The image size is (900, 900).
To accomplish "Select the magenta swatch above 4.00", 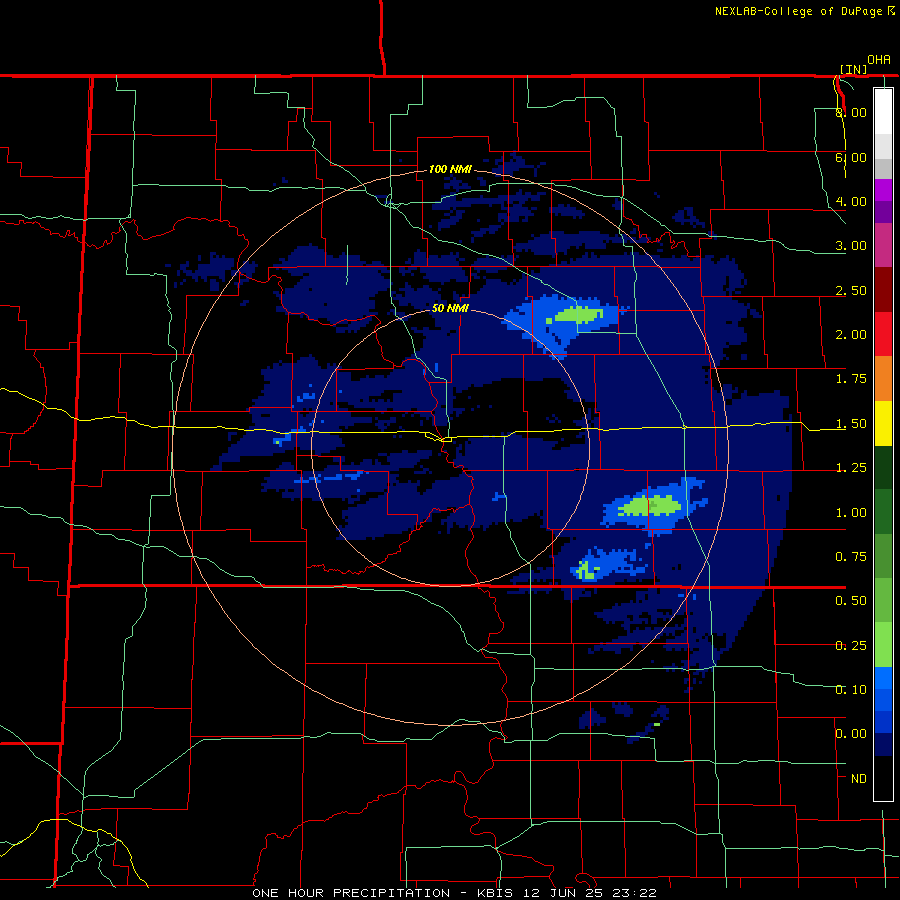I will coord(883,190).
